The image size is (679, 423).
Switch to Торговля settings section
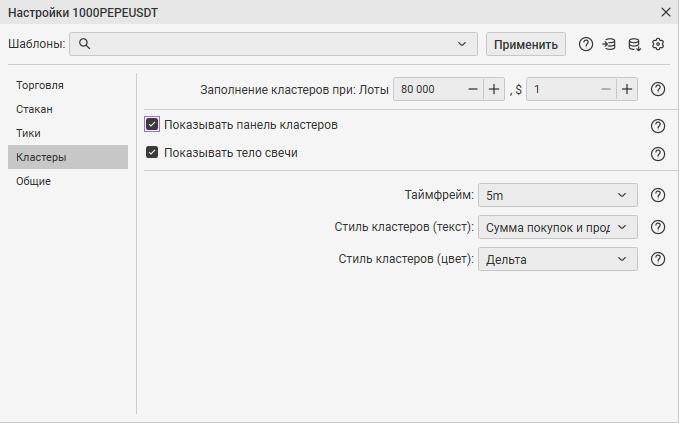(41, 85)
